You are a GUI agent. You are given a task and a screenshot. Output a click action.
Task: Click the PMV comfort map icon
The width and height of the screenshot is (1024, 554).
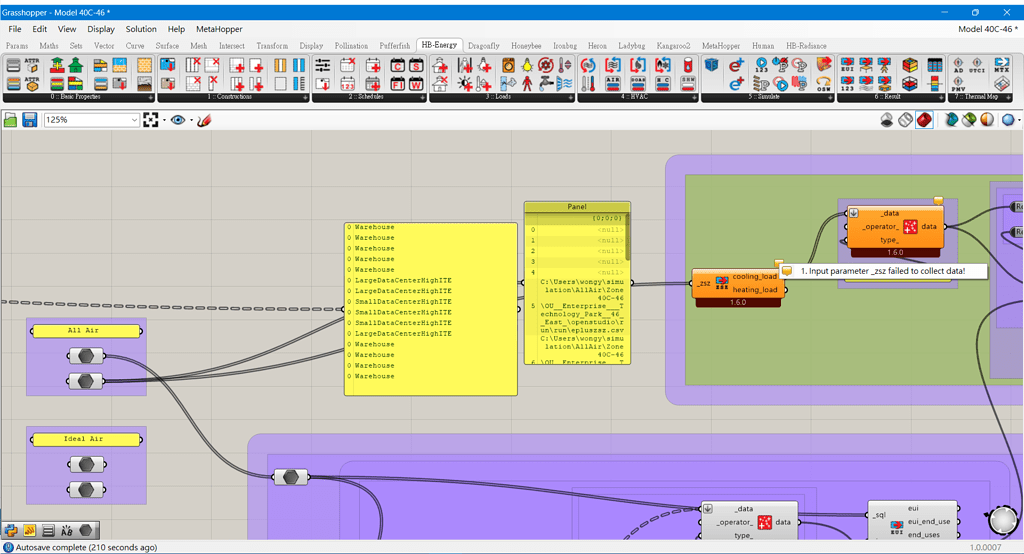pos(959,84)
